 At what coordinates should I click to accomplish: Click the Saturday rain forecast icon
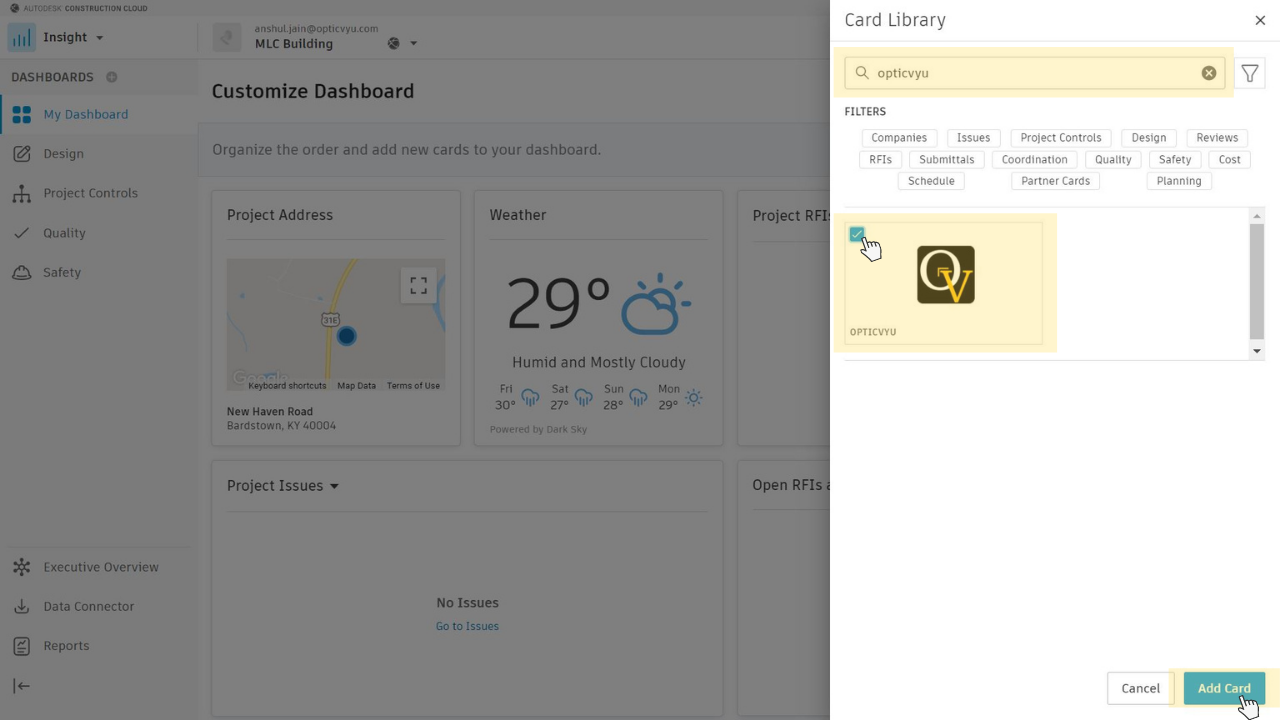point(584,398)
